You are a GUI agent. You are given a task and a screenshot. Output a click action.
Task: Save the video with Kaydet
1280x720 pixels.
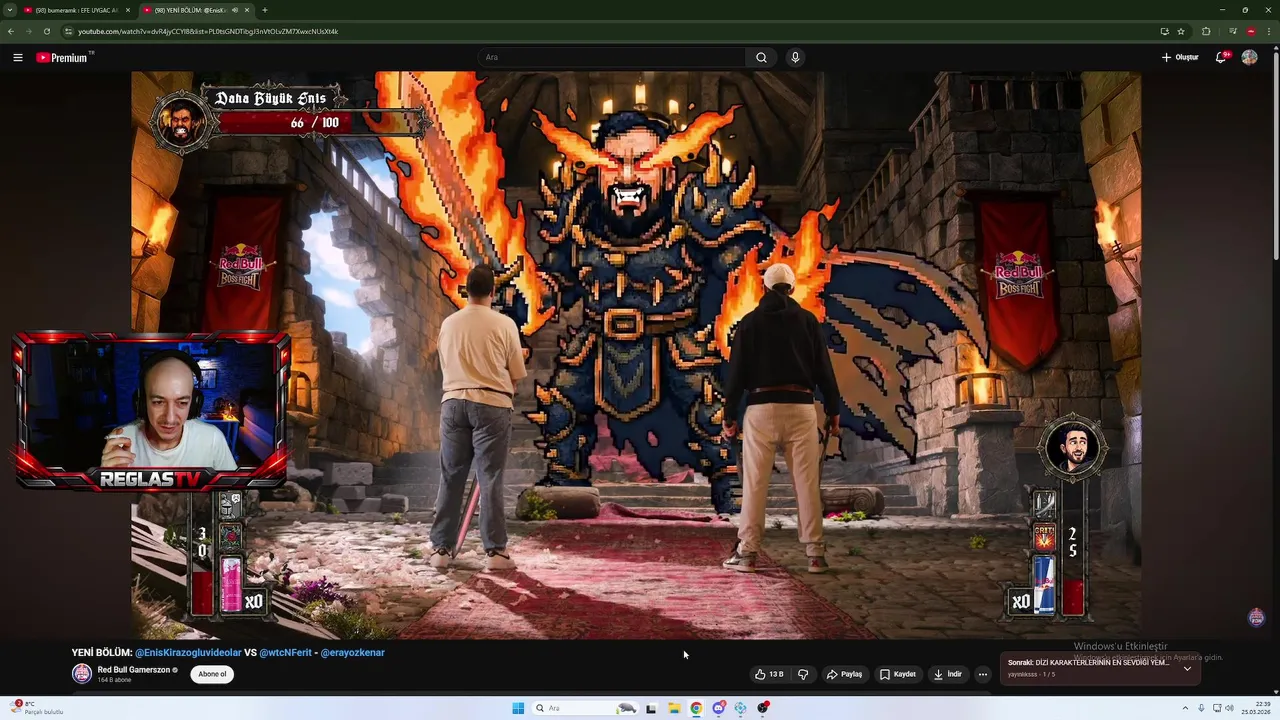pos(897,674)
